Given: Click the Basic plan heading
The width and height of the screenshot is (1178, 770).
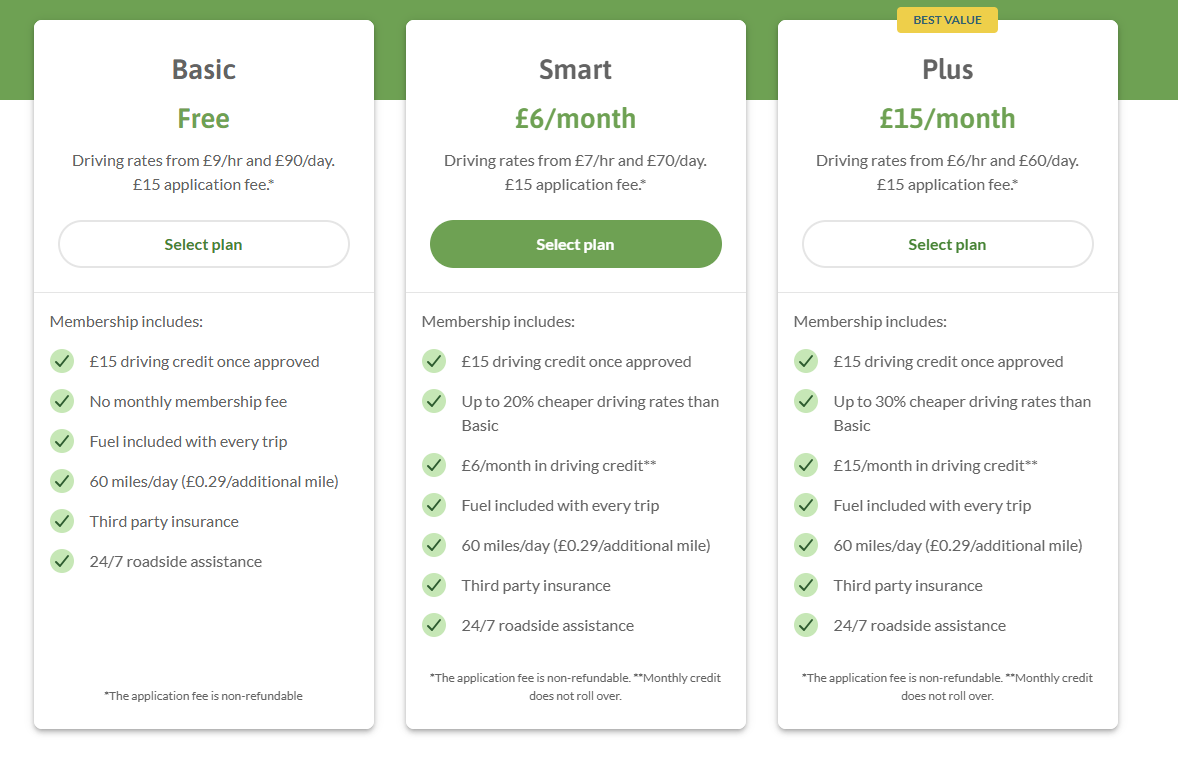Looking at the screenshot, I should pyautogui.click(x=204, y=70).
